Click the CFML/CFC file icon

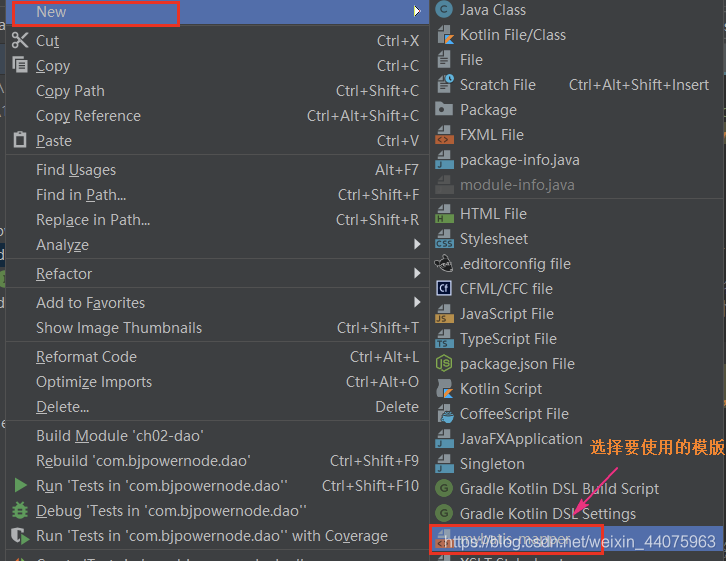444,289
